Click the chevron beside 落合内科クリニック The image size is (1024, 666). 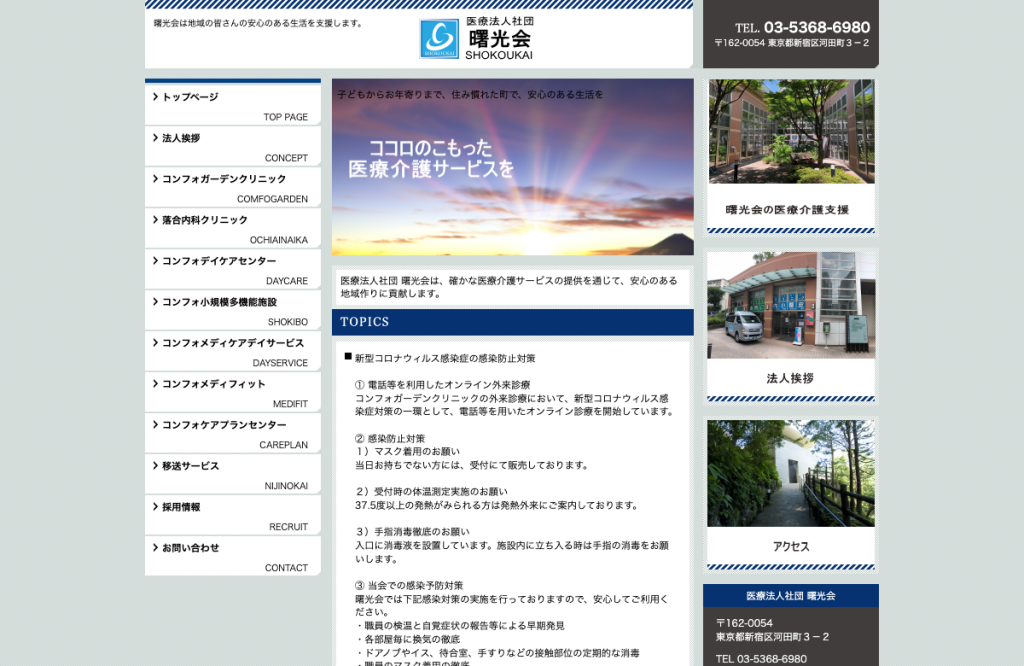tap(155, 219)
